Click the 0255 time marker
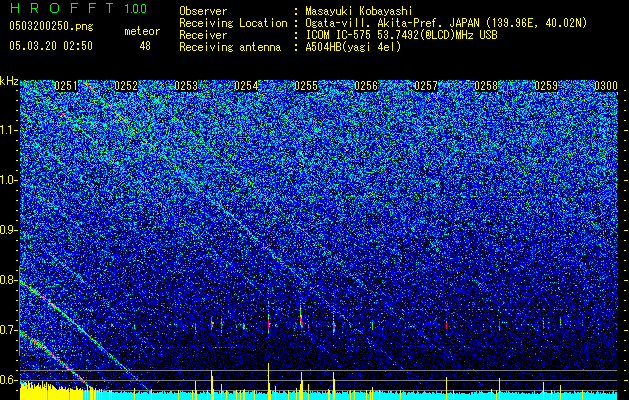The width and height of the screenshot is (629, 400). (306, 86)
